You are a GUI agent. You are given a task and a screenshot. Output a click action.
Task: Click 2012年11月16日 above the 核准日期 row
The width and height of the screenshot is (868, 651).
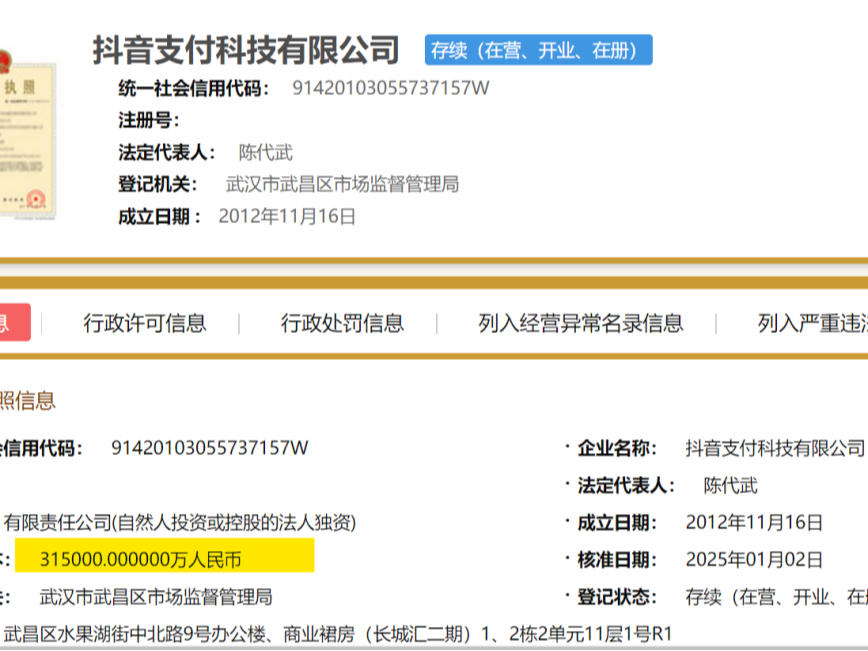(x=754, y=522)
